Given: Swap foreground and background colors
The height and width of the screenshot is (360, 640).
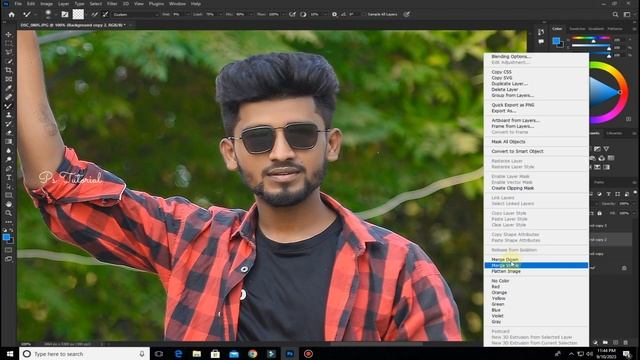Looking at the screenshot, I should coord(11,231).
